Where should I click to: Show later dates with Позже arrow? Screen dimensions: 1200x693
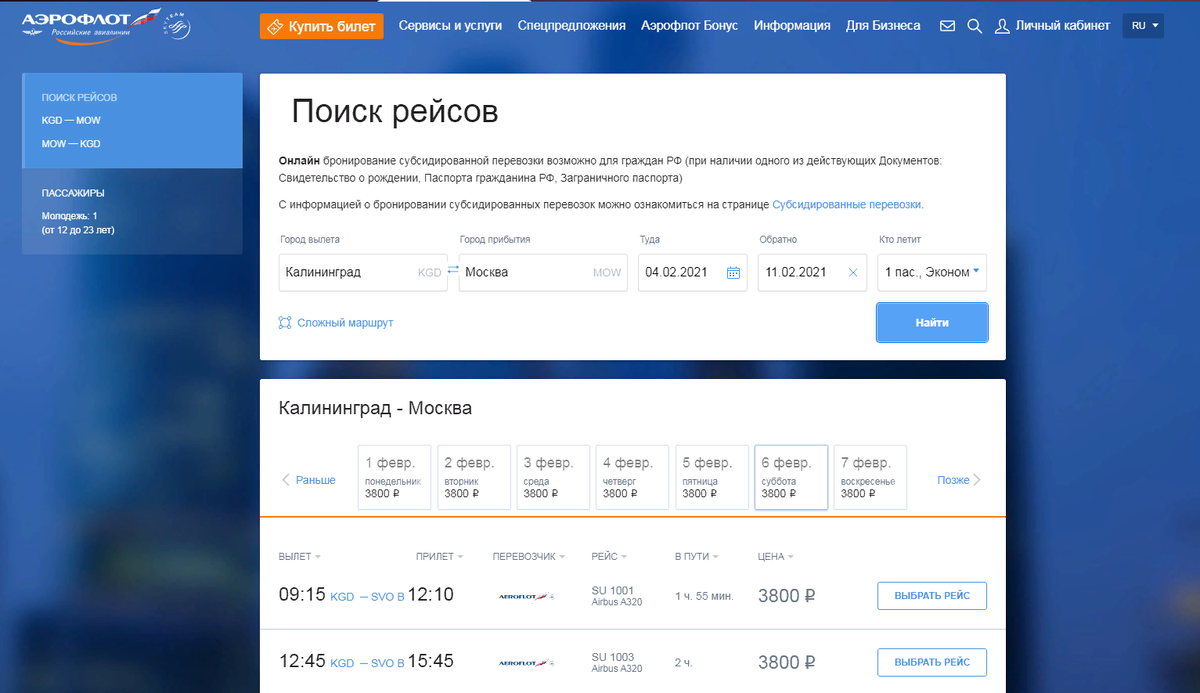959,480
